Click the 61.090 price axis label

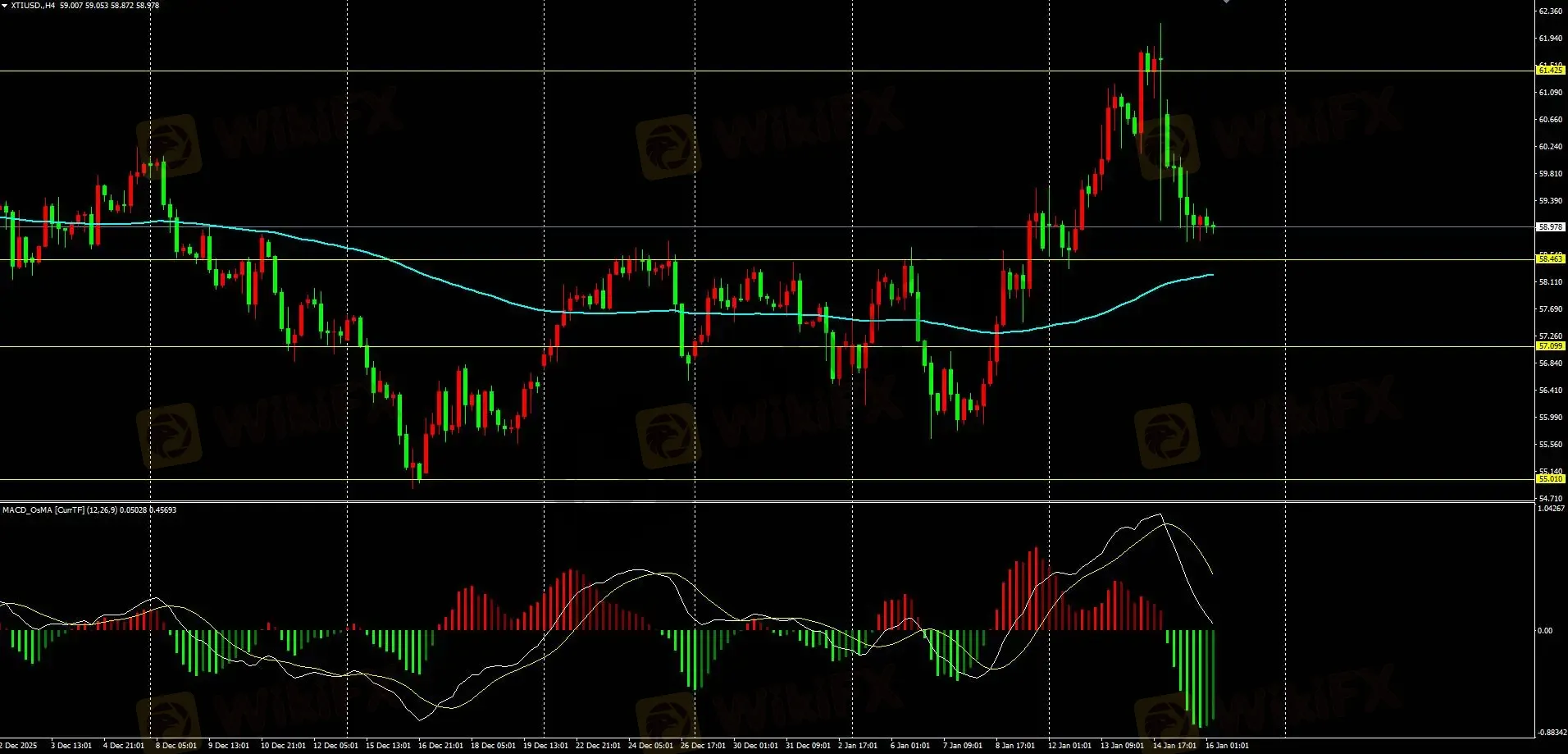[1551, 93]
